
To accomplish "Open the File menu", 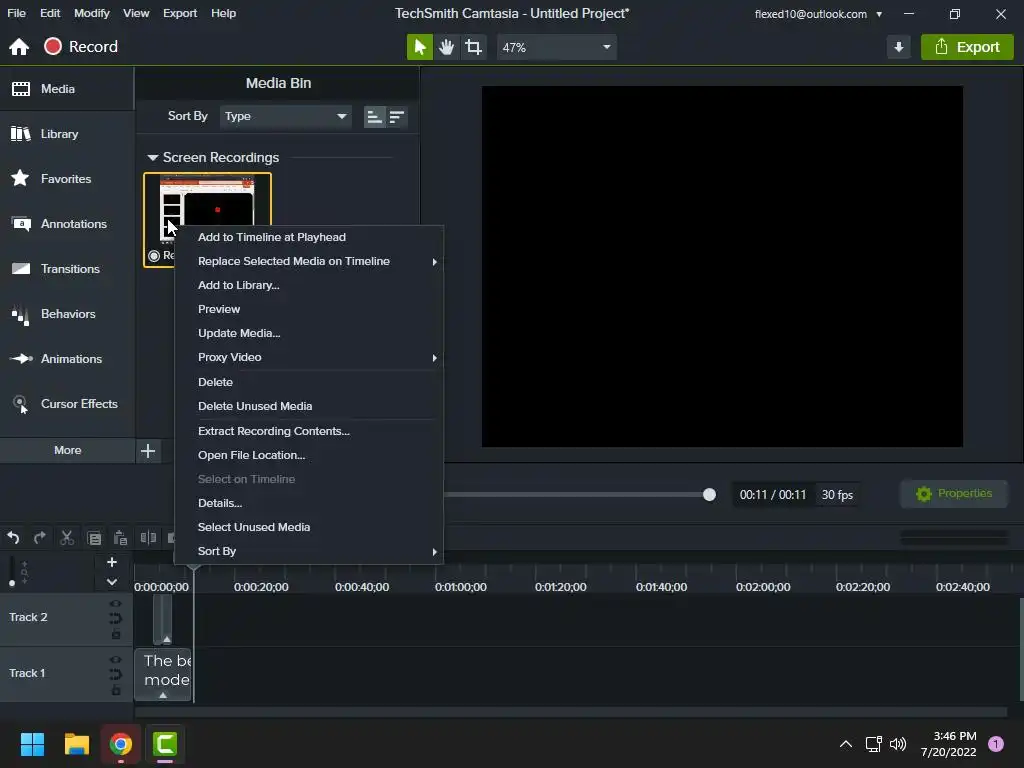I will pyautogui.click(x=16, y=13).
